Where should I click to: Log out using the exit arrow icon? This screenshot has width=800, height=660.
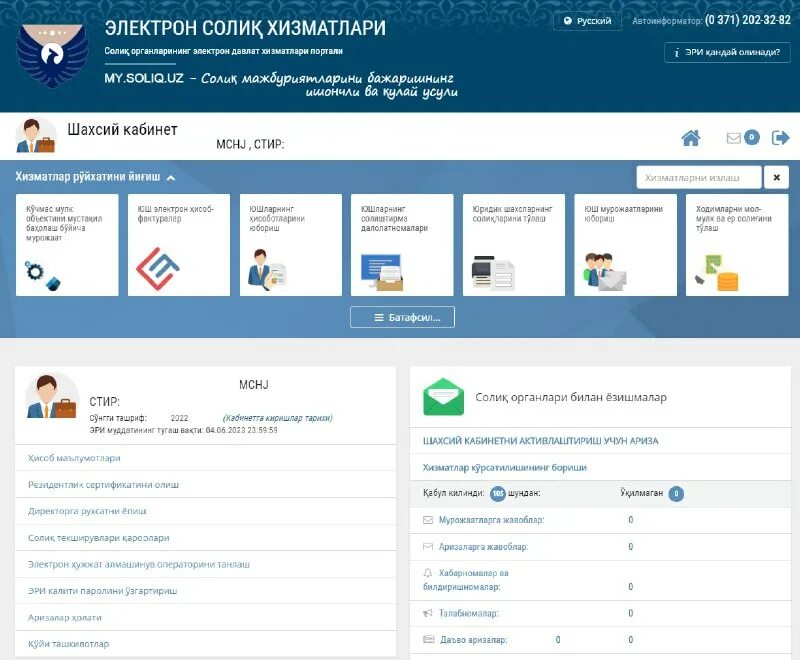780,138
